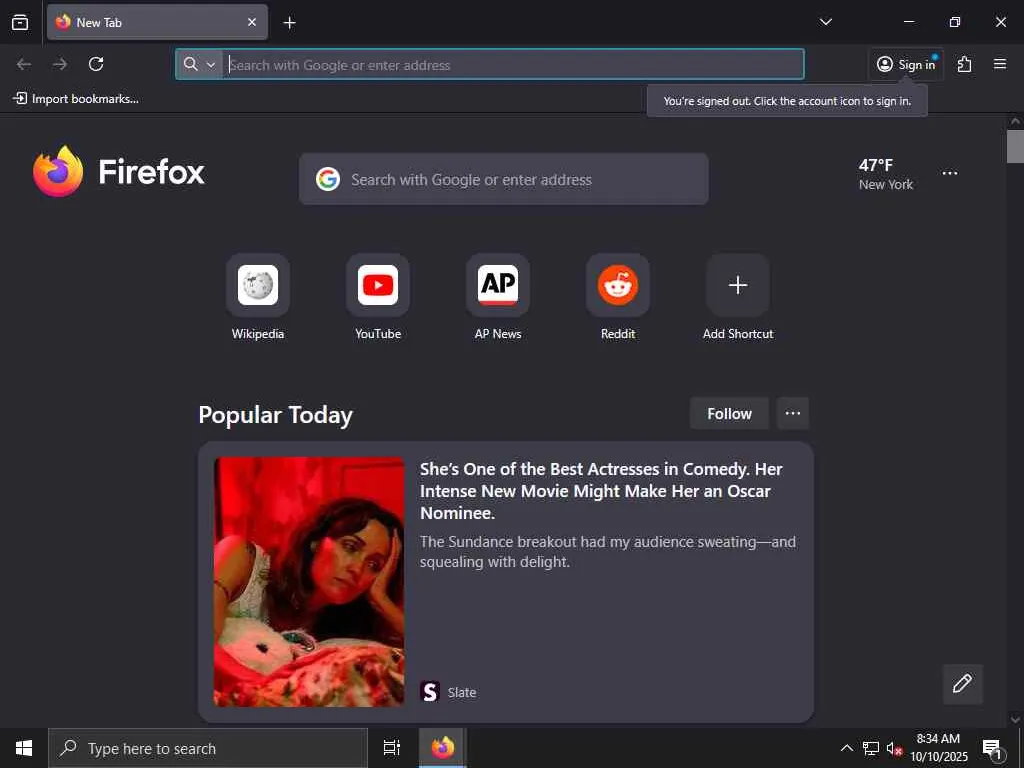This screenshot has height=768, width=1024.
Task: Follow the Popular Today topic
Action: 729,413
